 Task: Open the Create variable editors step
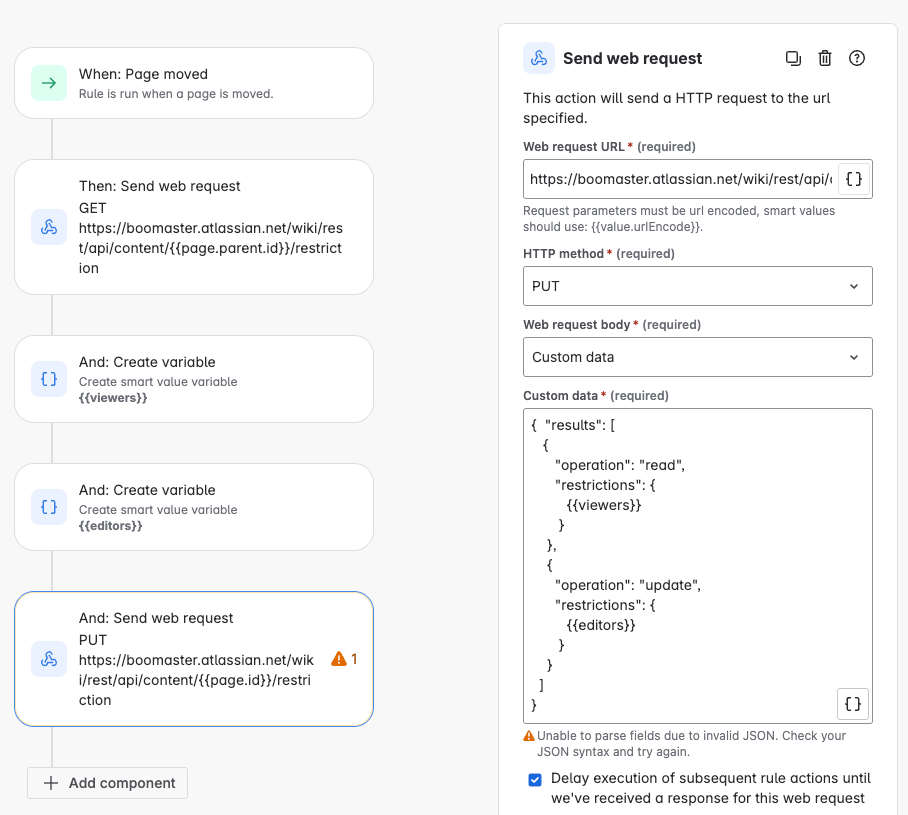click(x=194, y=507)
